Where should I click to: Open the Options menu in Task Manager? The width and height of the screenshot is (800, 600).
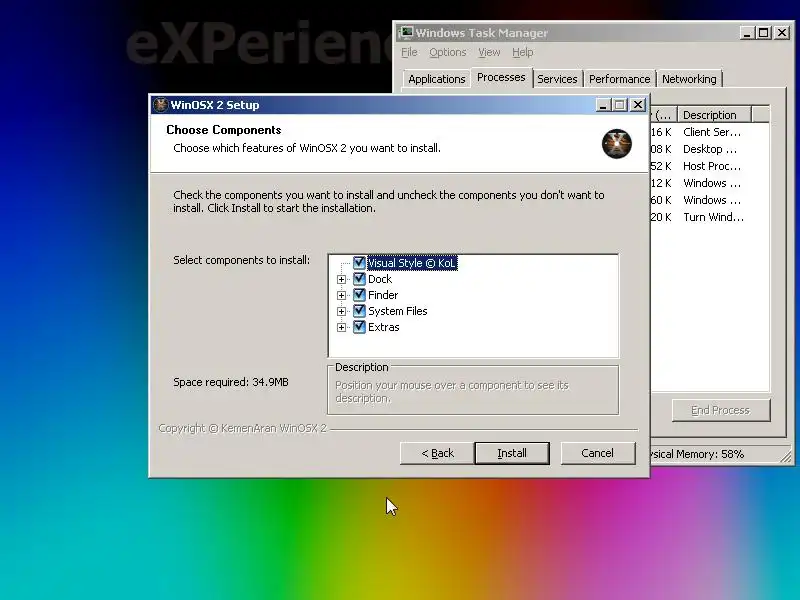pyautogui.click(x=447, y=52)
